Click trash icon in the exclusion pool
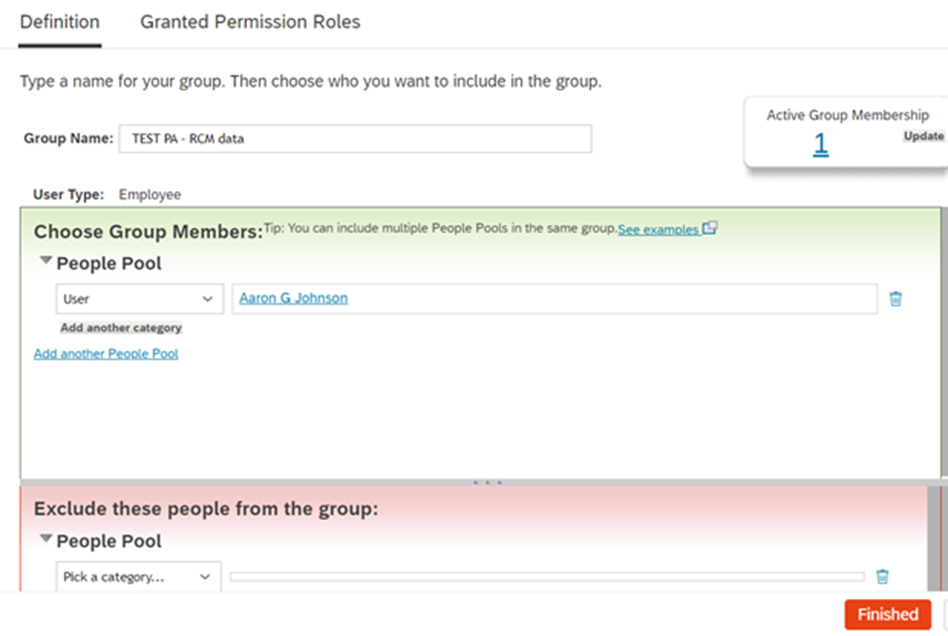Viewport: 948px width, 636px height. coord(882,577)
